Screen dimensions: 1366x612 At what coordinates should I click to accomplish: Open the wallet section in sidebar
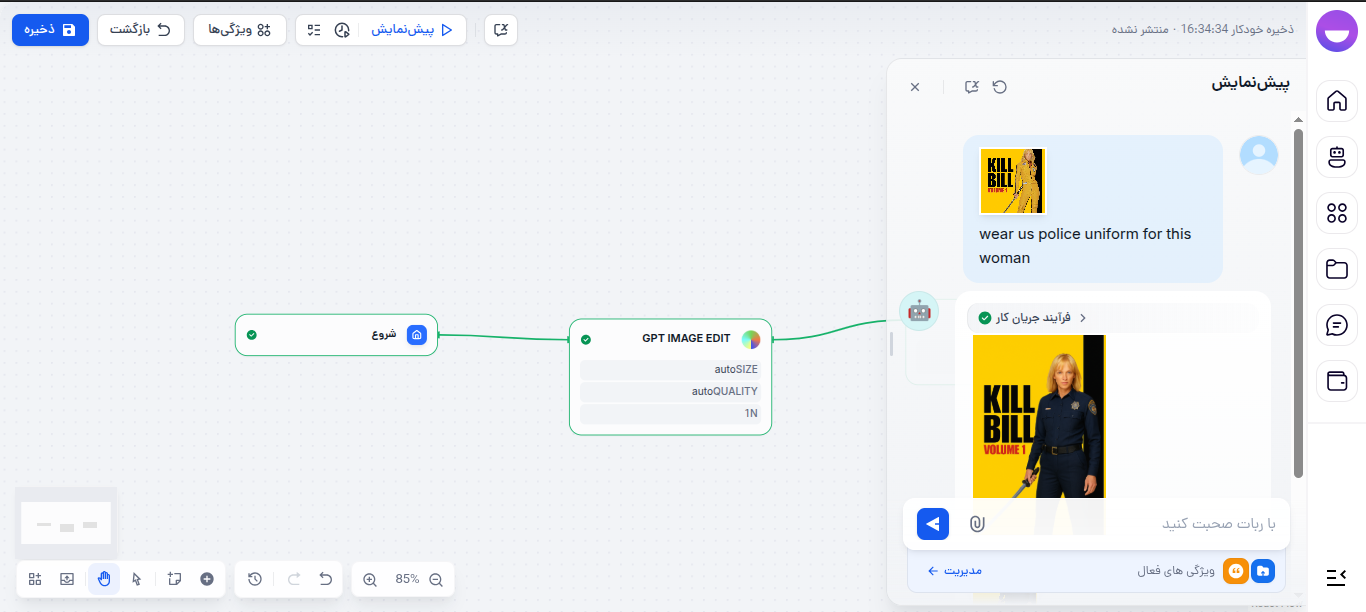point(1337,381)
